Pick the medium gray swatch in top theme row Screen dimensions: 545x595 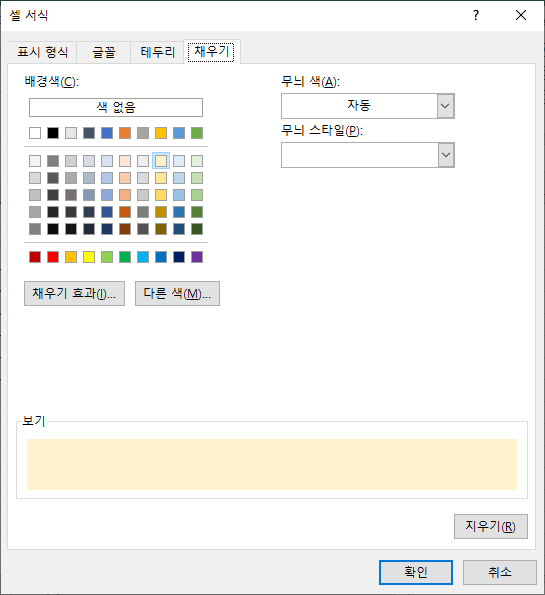tap(143, 133)
